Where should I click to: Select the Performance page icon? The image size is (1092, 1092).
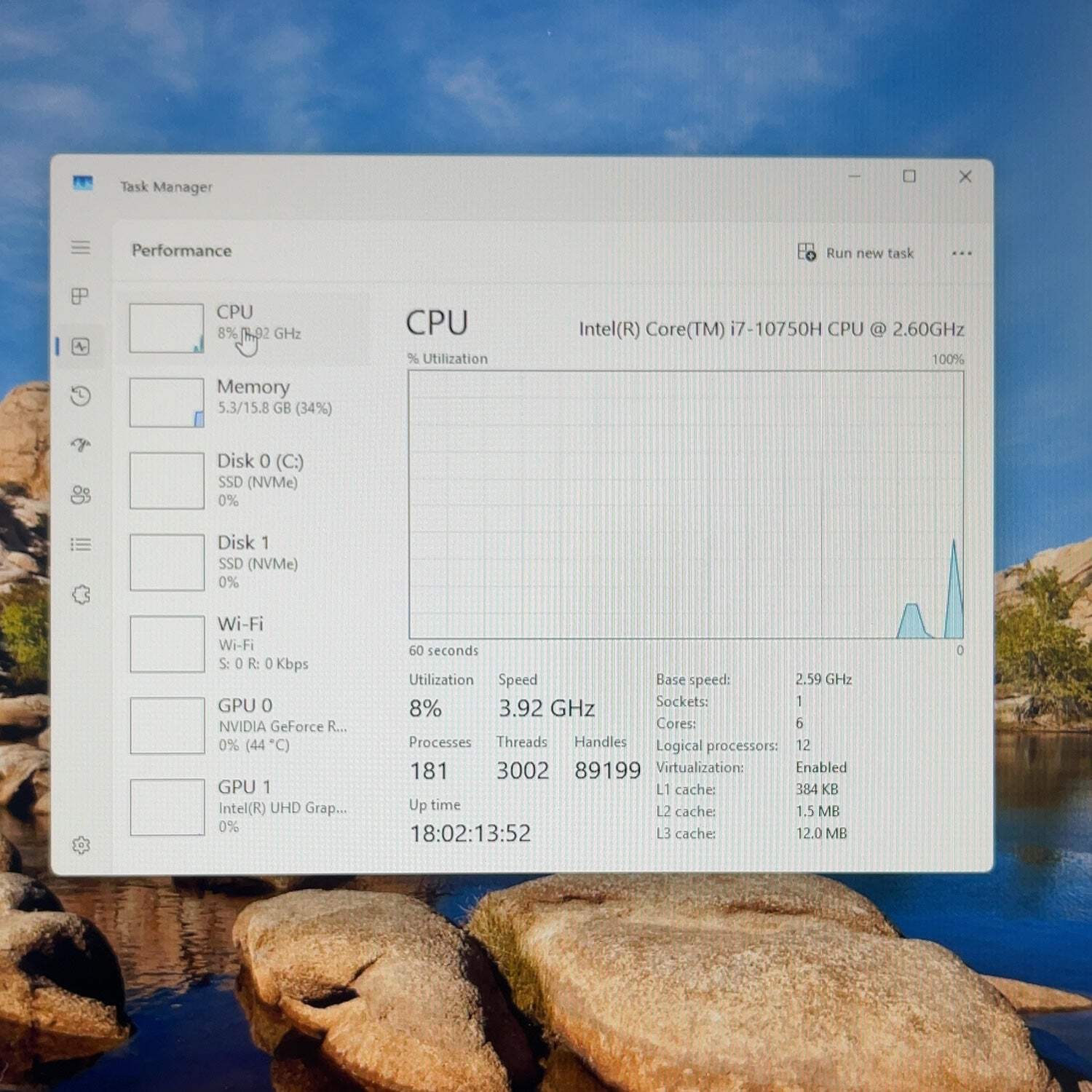(81, 347)
